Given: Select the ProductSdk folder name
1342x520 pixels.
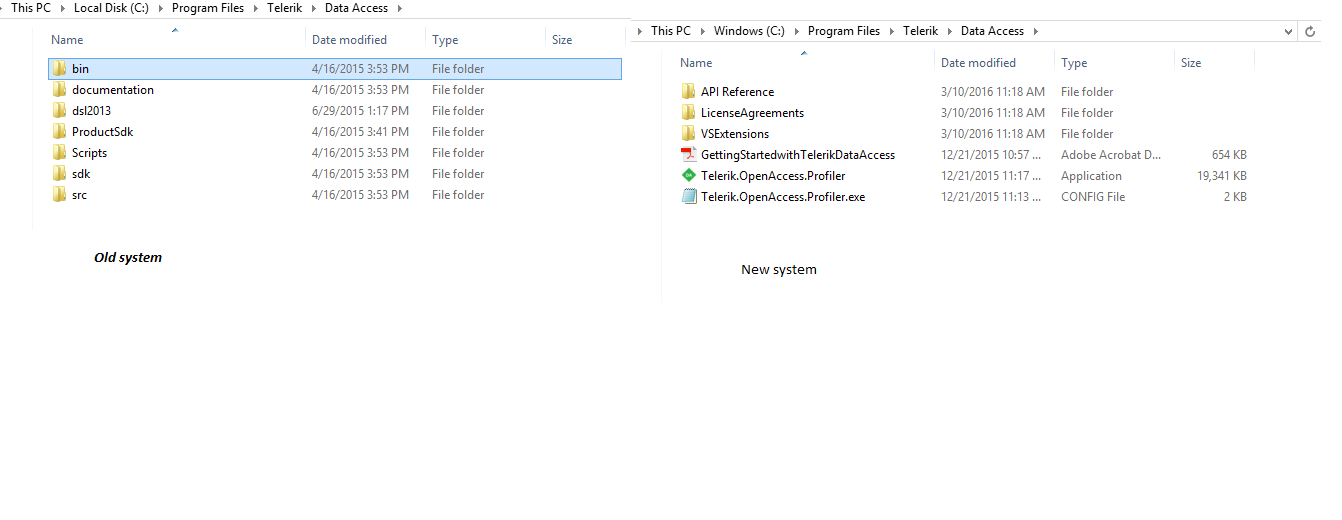Looking at the screenshot, I should (x=102, y=132).
